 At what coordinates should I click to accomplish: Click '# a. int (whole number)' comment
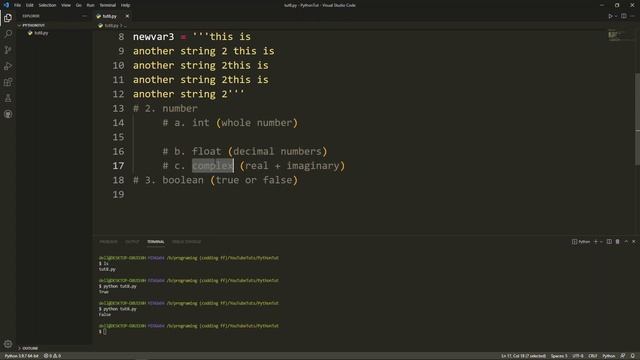(x=230, y=123)
